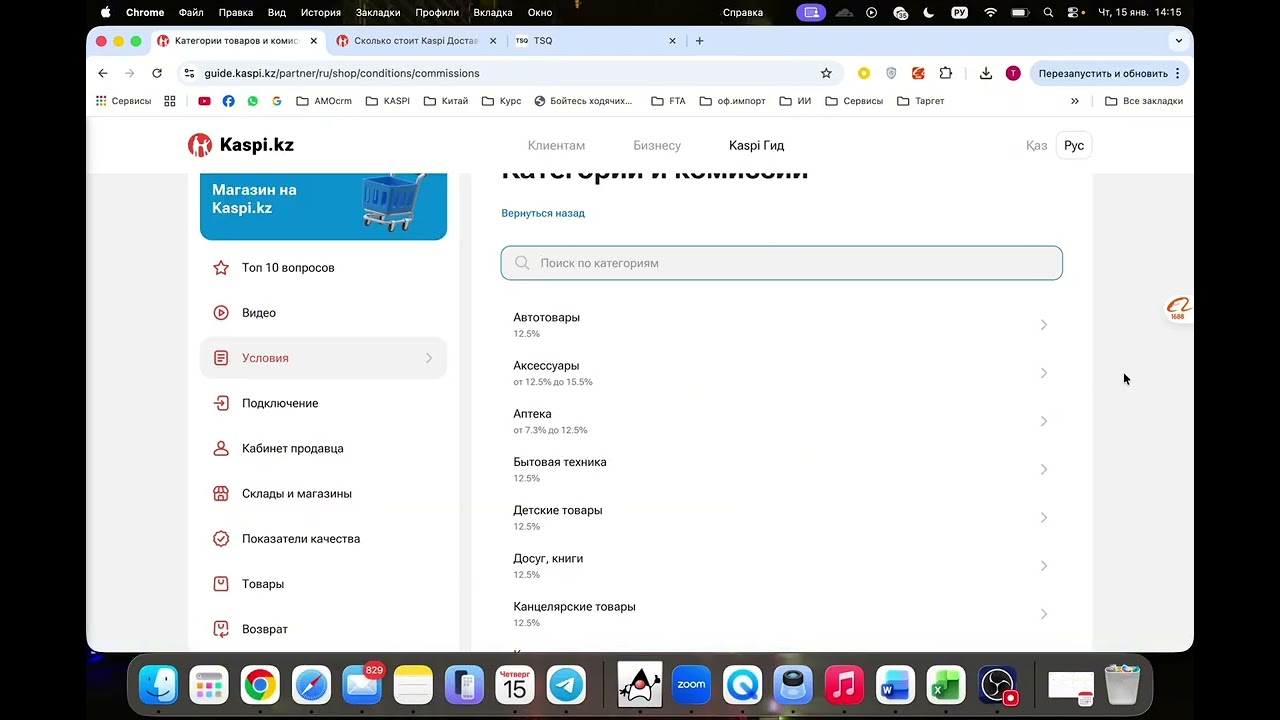
Task: Expand the Автотовары category chevron
Action: [x=1043, y=325]
